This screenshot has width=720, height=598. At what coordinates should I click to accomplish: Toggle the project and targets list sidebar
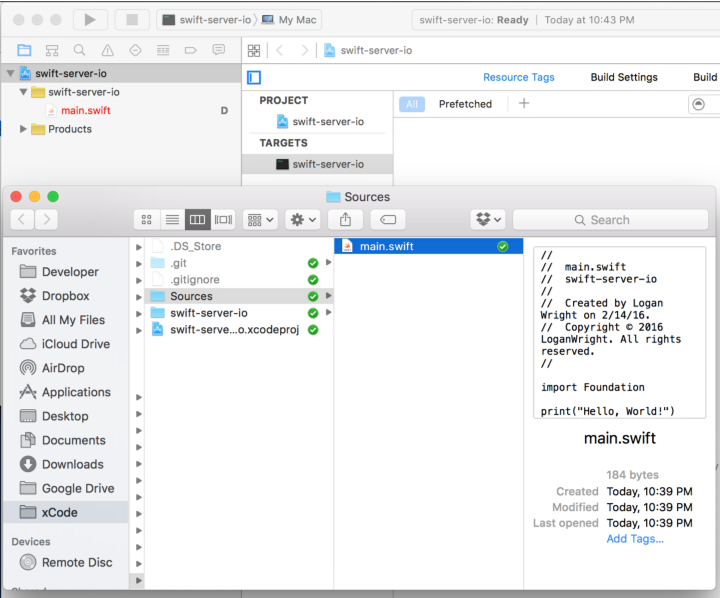point(254,77)
